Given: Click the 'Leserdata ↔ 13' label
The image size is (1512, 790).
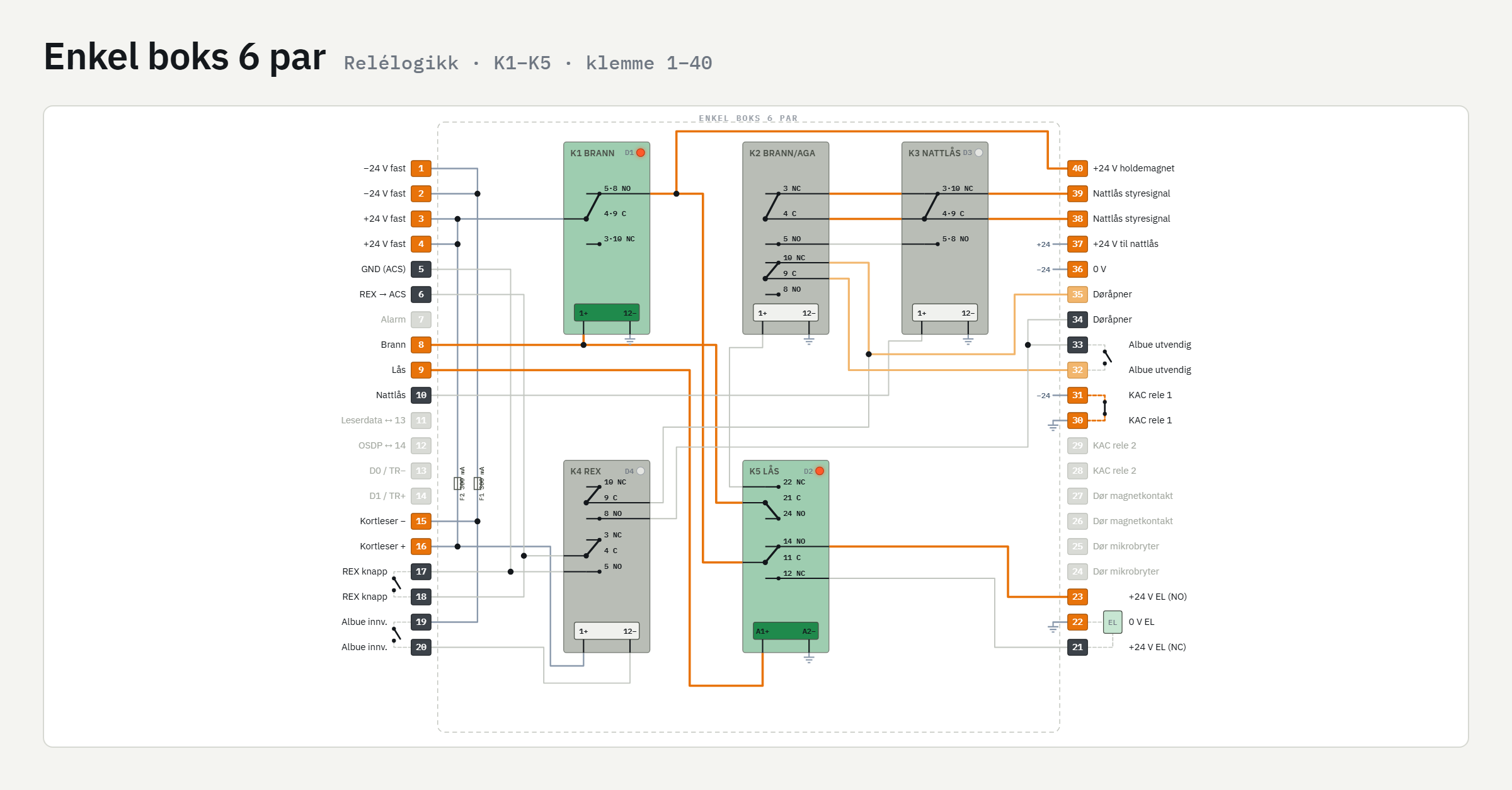Looking at the screenshot, I should [373, 420].
